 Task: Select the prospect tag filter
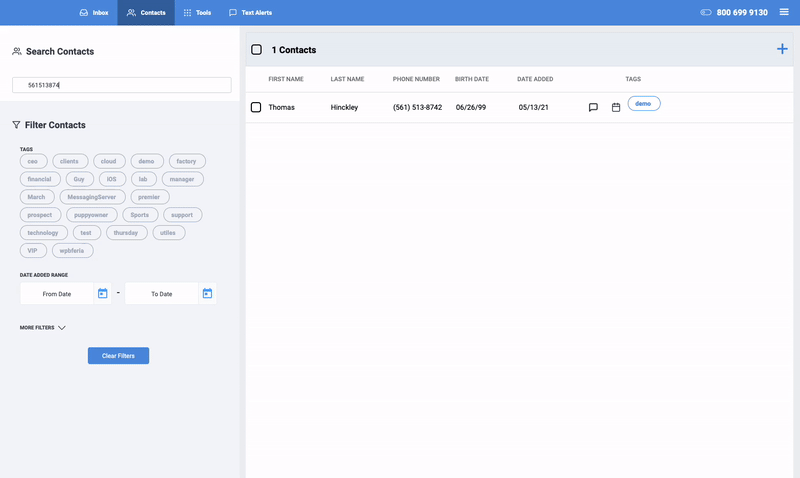(40, 215)
